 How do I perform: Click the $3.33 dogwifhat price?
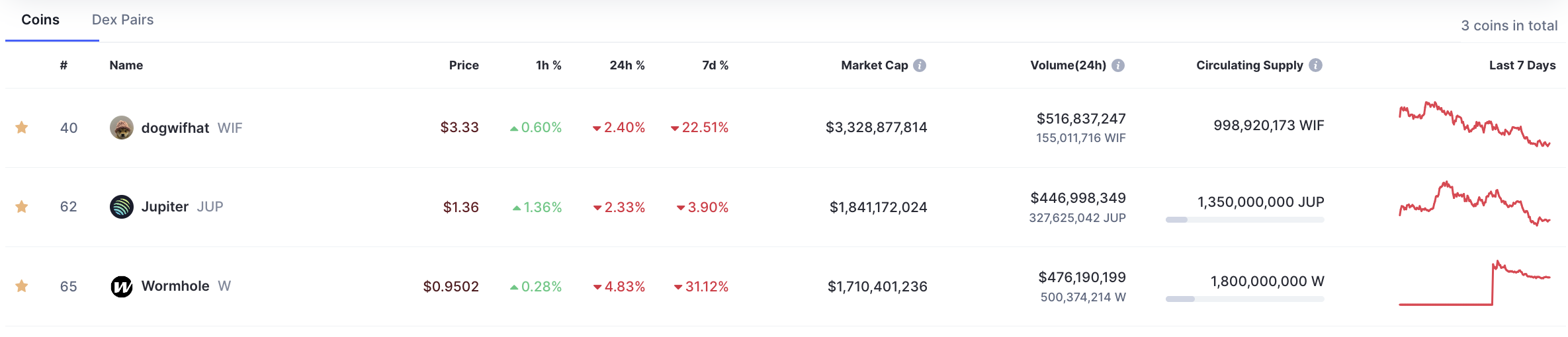click(460, 128)
